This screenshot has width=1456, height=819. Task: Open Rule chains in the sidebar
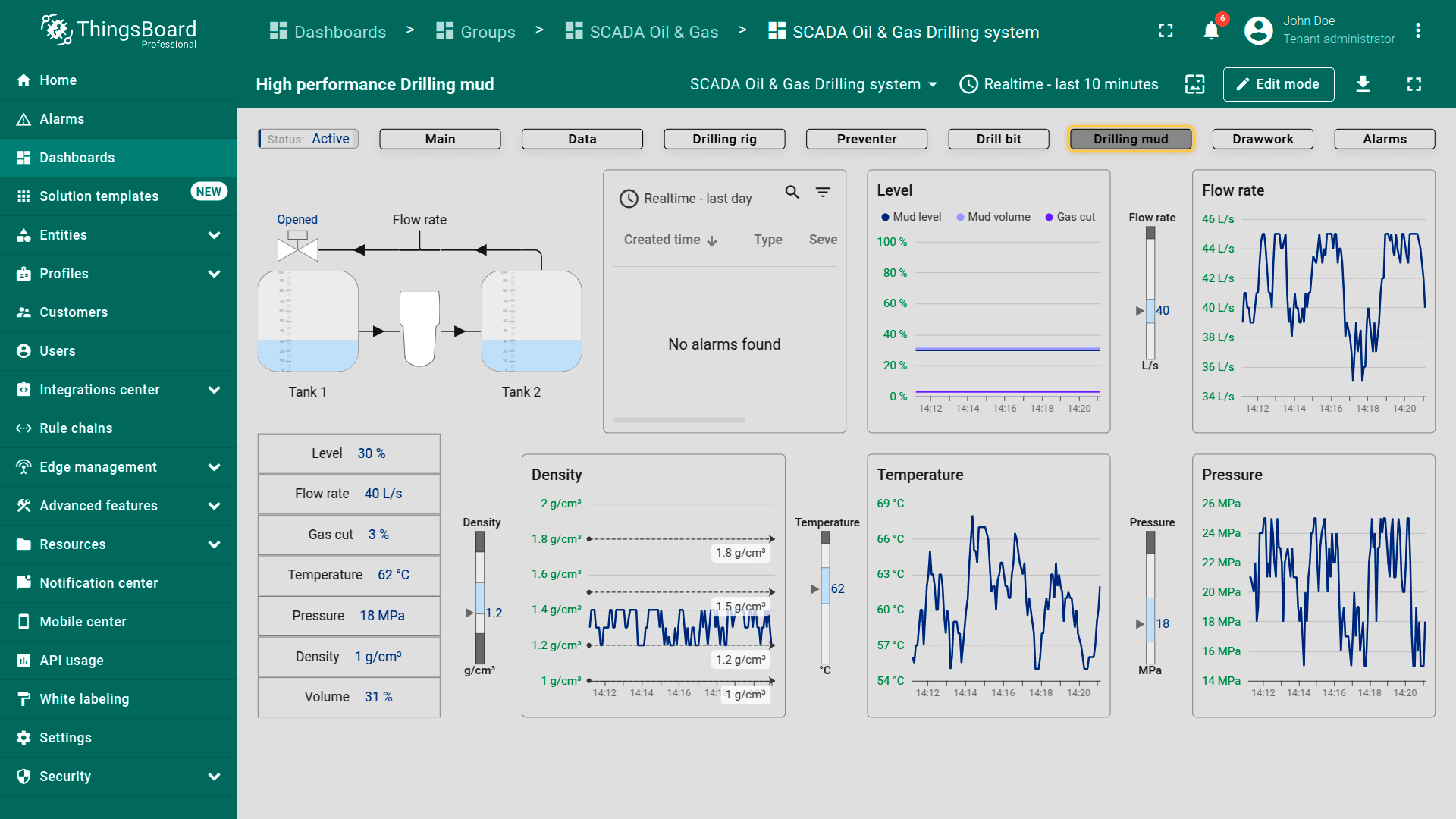[x=76, y=428]
